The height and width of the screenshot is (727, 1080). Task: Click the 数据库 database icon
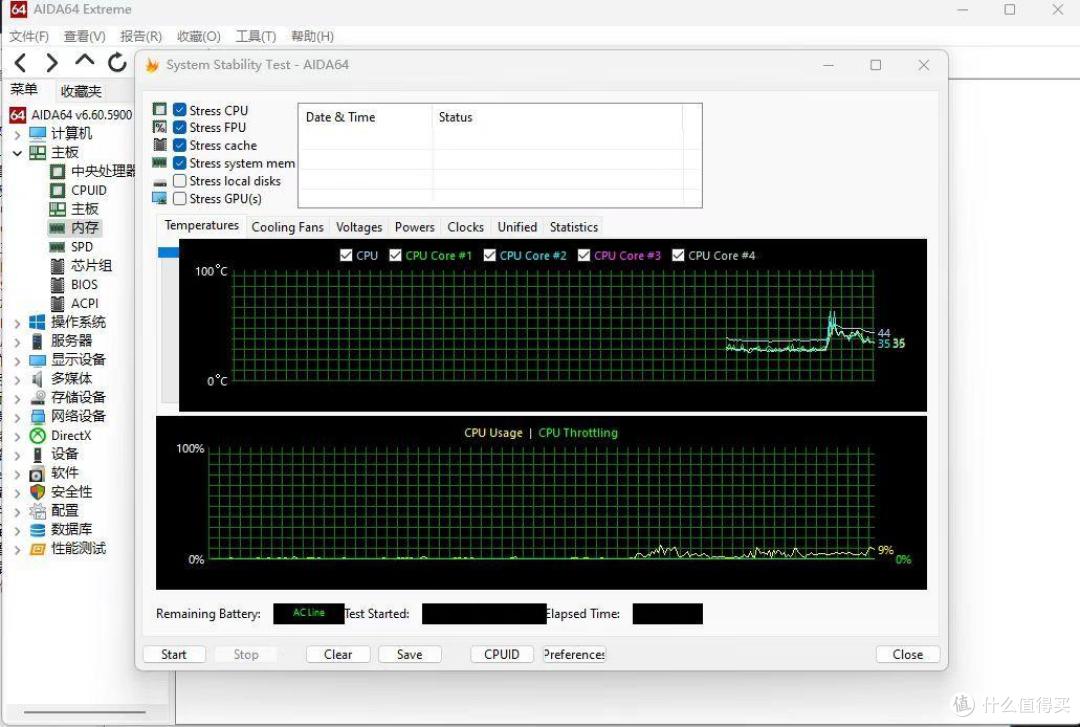37,530
